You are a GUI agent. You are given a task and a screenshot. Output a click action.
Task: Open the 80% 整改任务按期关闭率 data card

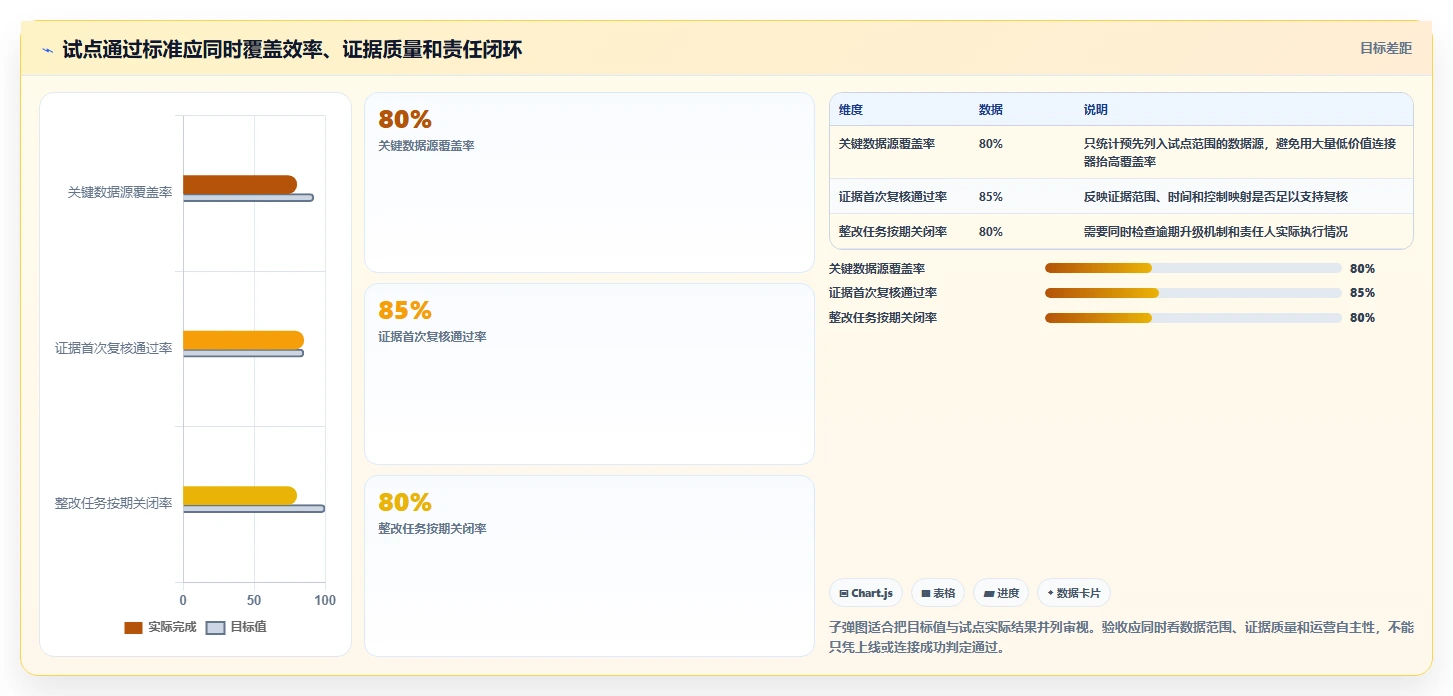coord(589,566)
